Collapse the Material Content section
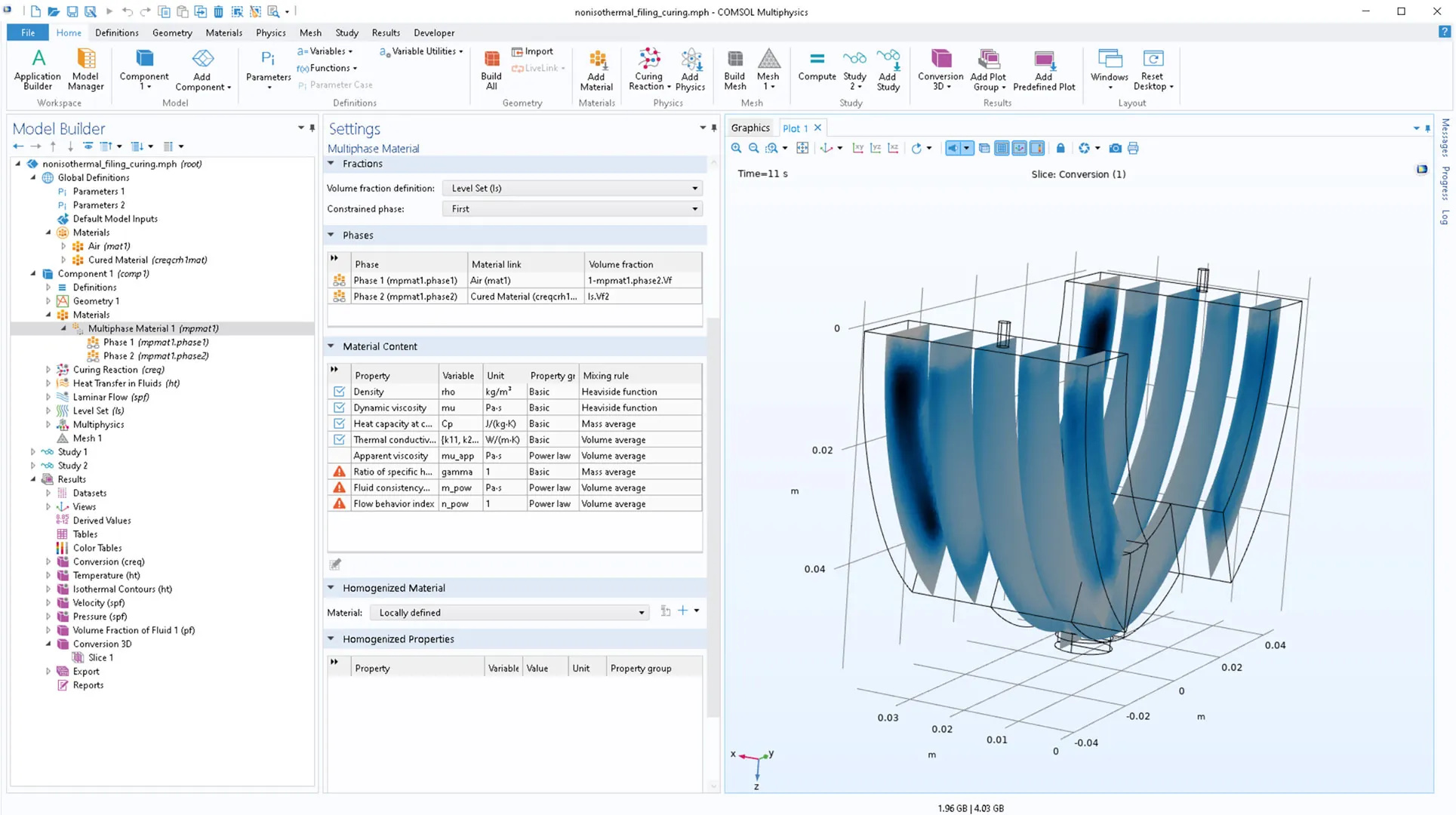The height and width of the screenshot is (815, 1456). coord(331,346)
